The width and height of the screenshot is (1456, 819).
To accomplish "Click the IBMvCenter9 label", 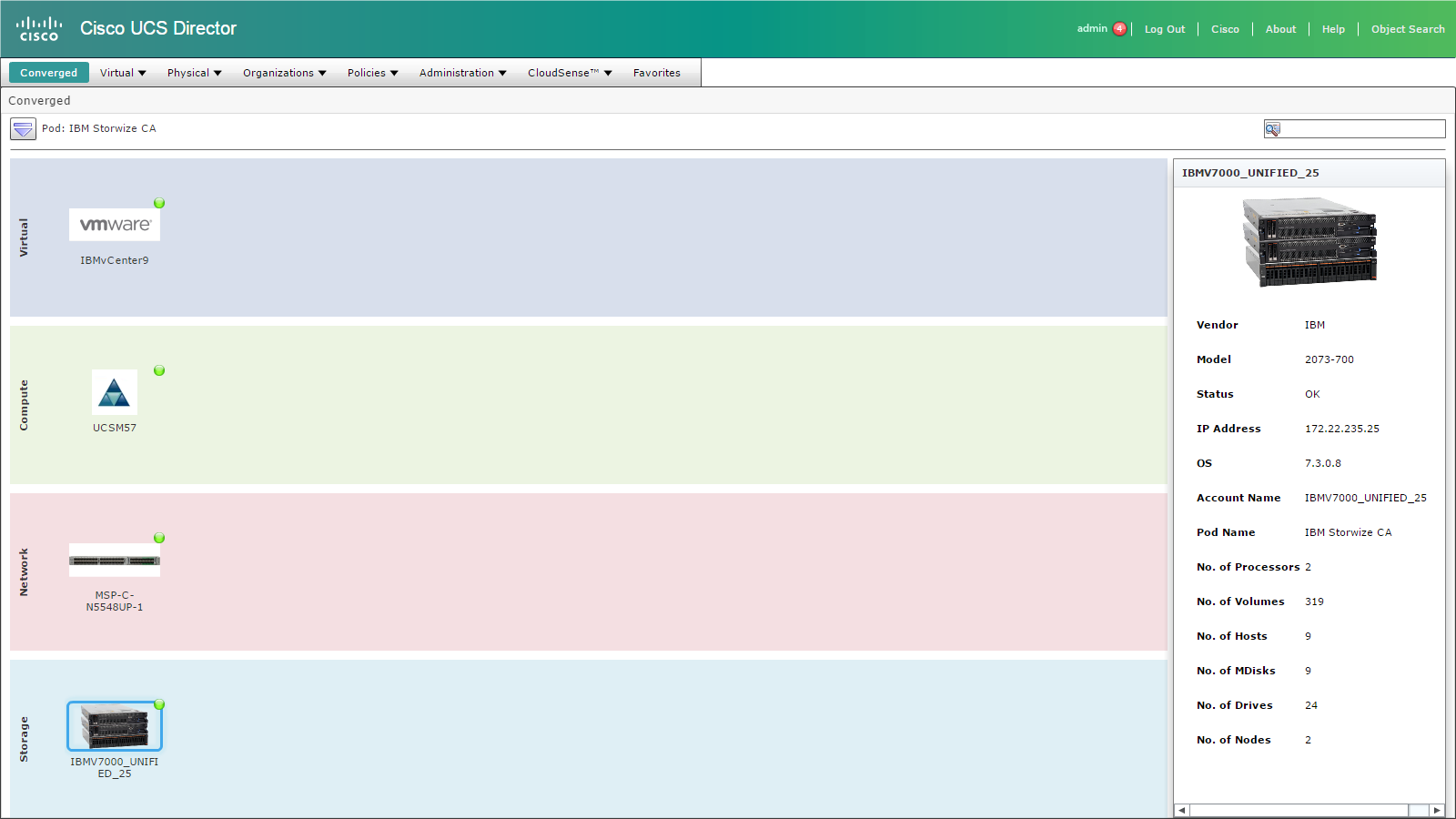I will (115, 260).
